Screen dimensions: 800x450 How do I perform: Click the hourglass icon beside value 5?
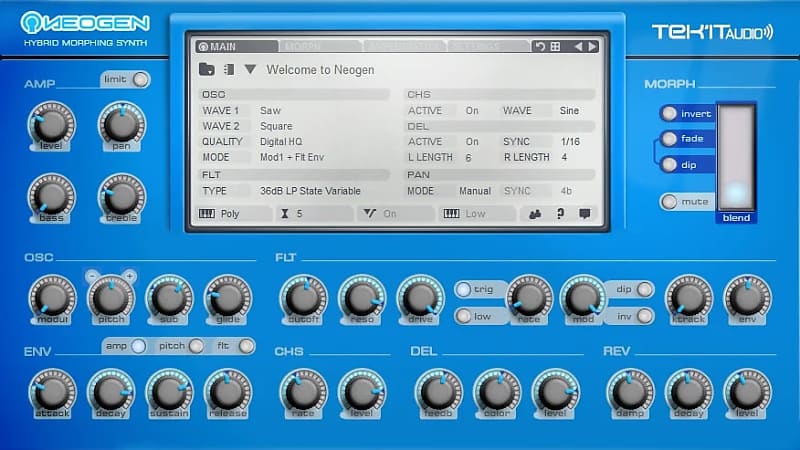coord(285,213)
